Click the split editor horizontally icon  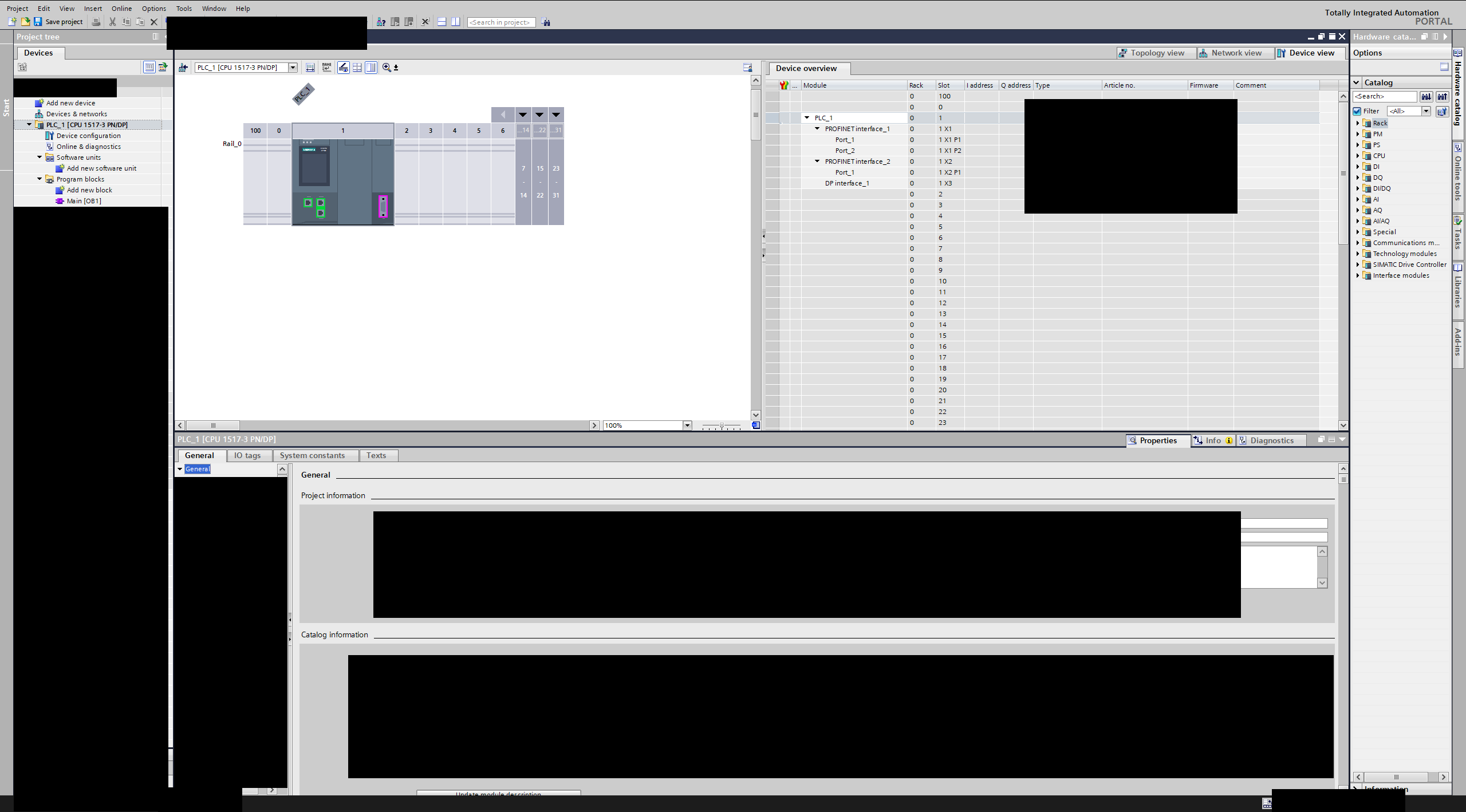(x=442, y=22)
